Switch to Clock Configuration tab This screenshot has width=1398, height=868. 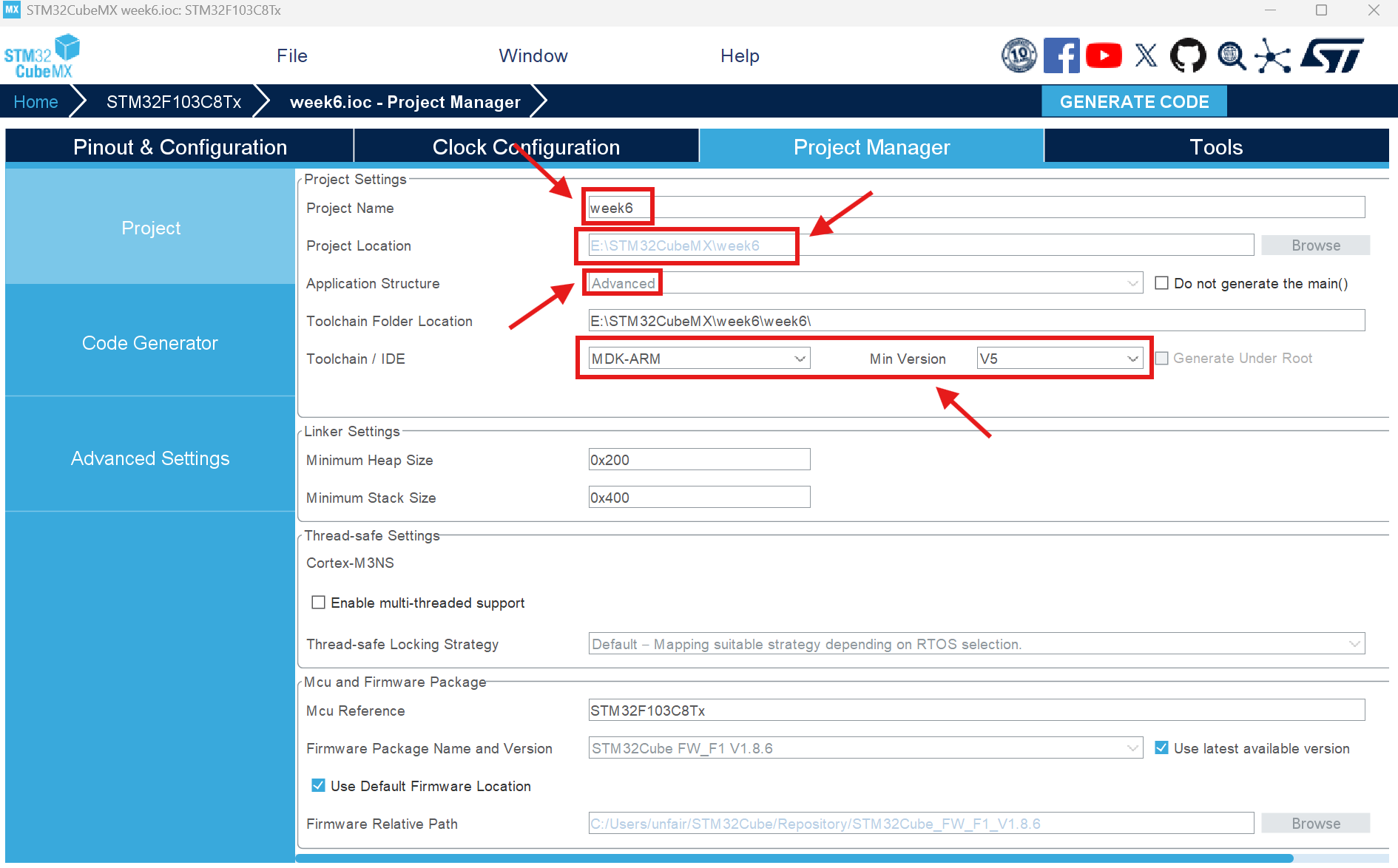click(526, 146)
